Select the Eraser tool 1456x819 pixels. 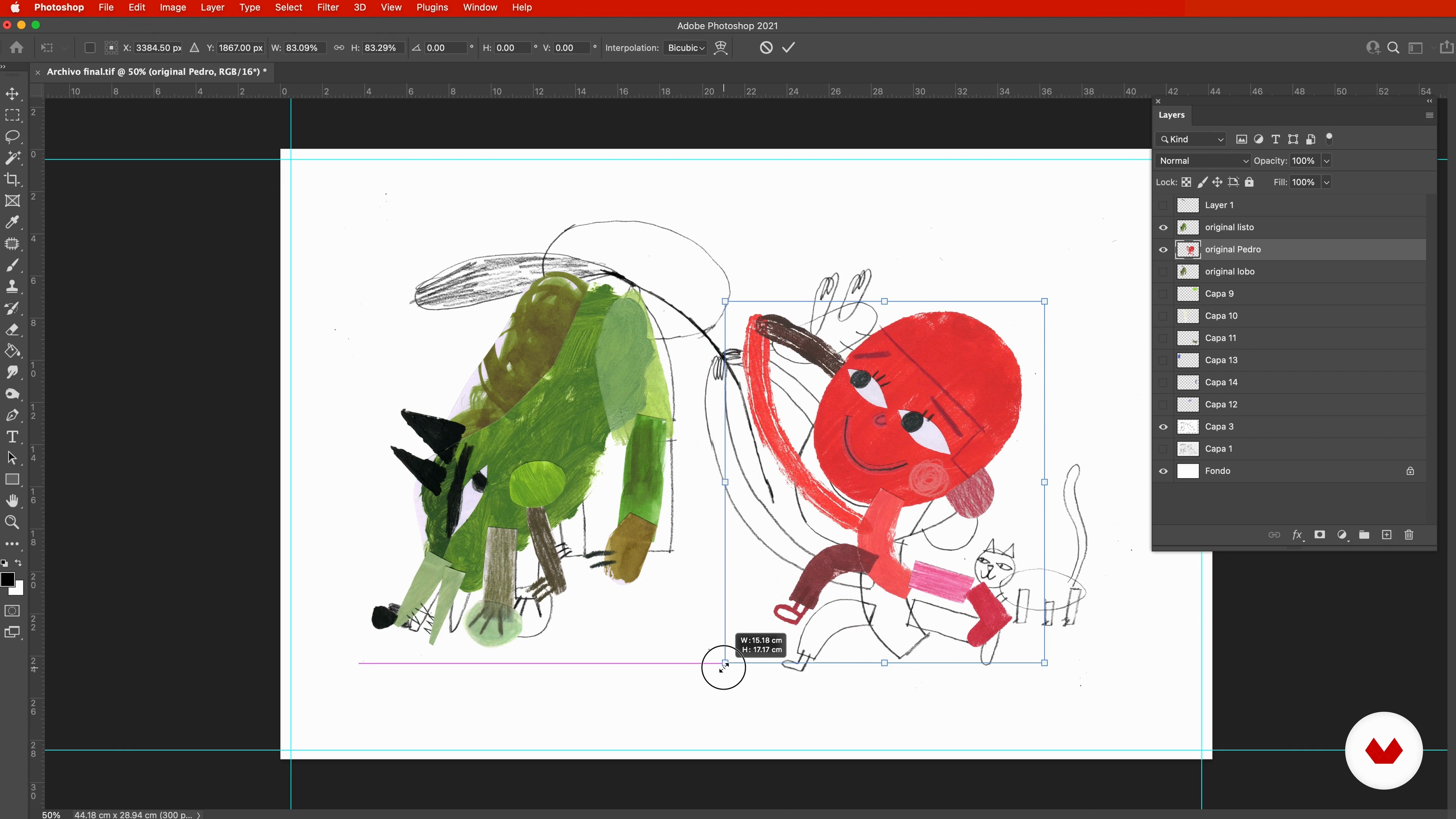point(13,329)
